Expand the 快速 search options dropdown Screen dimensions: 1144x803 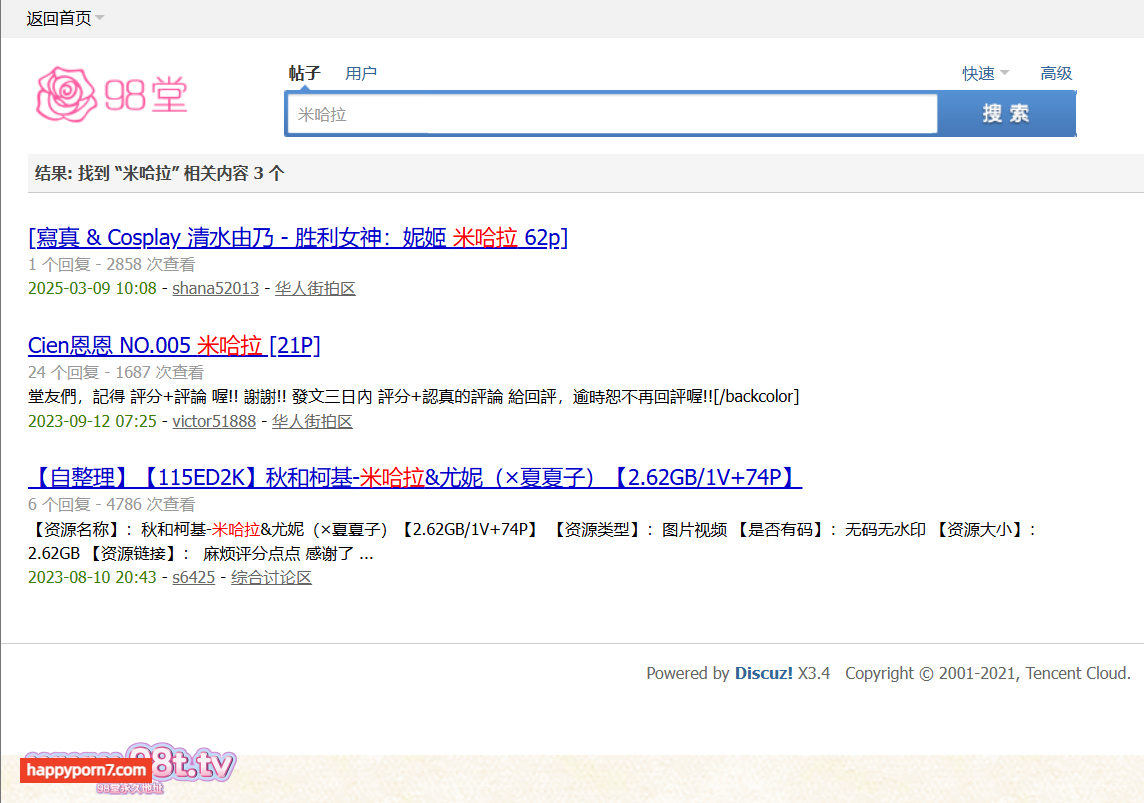pos(985,73)
